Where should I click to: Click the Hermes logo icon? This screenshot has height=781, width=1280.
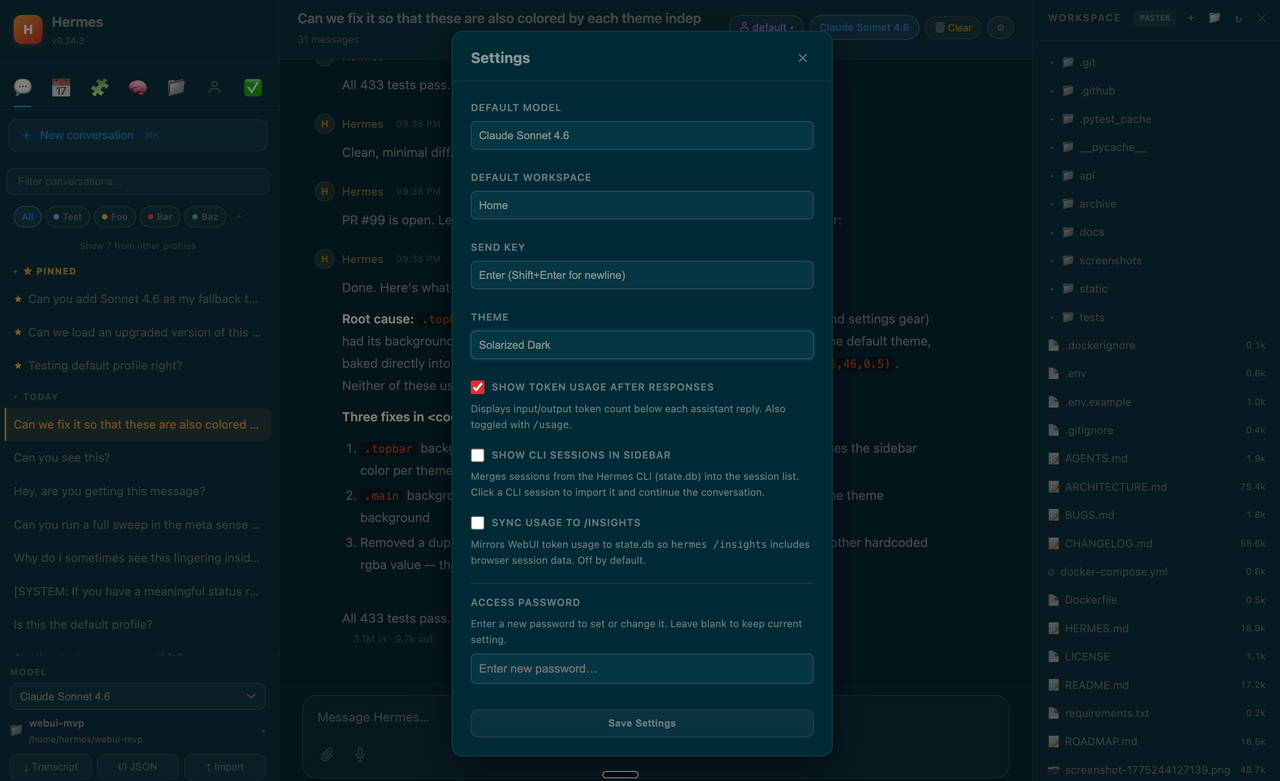[x=28, y=29]
